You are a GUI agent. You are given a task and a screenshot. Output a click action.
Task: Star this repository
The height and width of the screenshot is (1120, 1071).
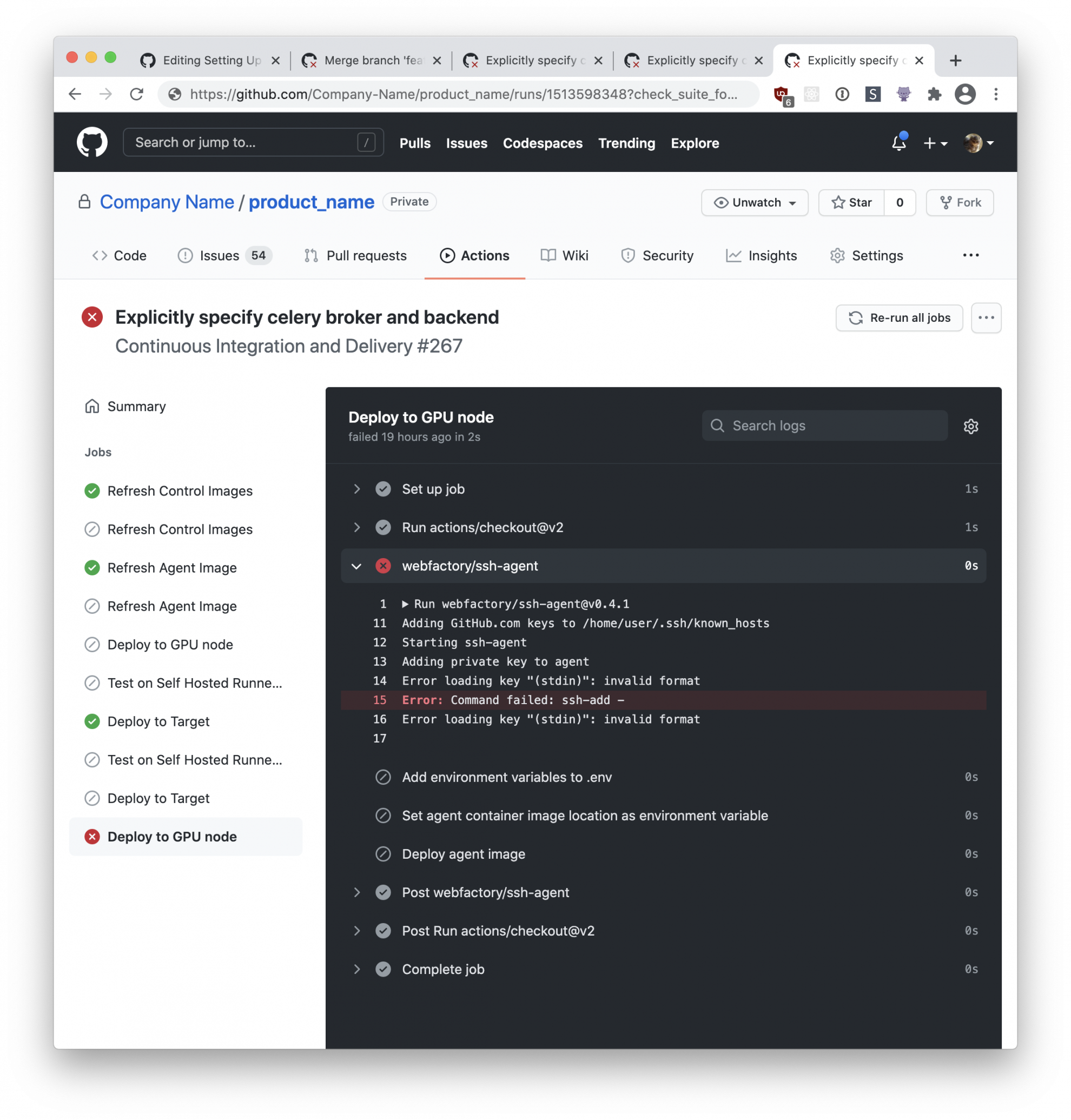pyautogui.click(x=852, y=203)
